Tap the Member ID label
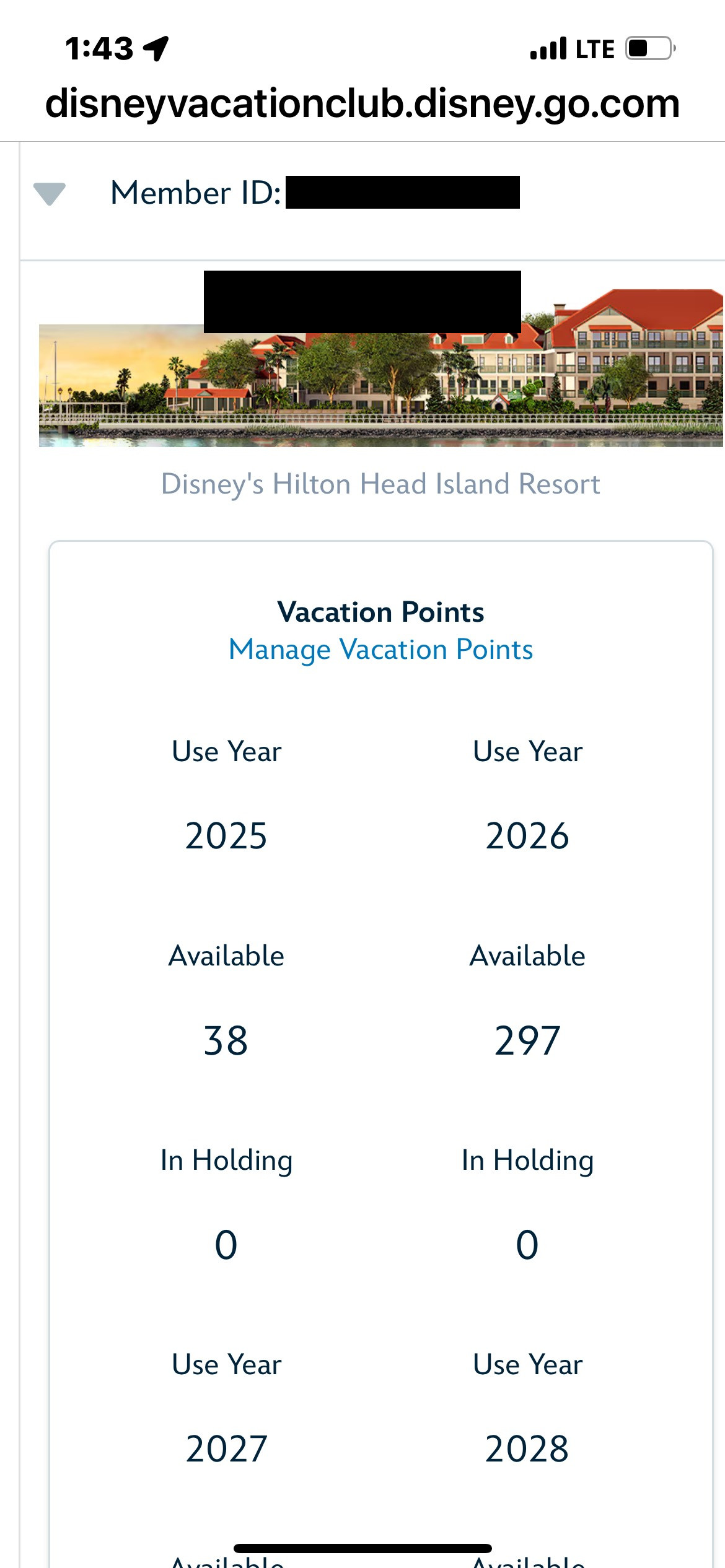Screen dimensions: 725x1568 196,193
